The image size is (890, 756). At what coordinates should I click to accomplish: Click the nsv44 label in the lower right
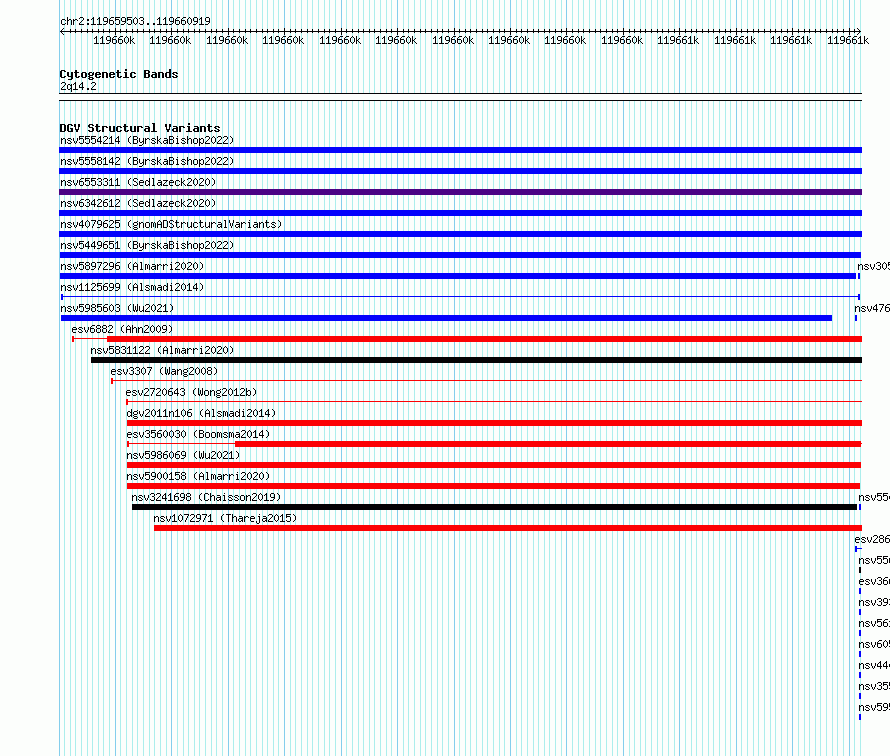click(x=874, y=665)
